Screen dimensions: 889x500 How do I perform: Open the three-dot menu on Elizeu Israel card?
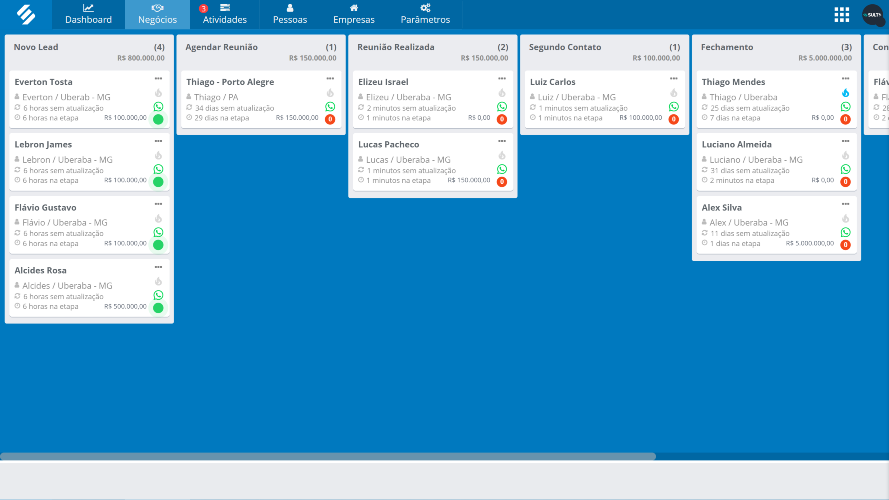click(x=502, y=79)
